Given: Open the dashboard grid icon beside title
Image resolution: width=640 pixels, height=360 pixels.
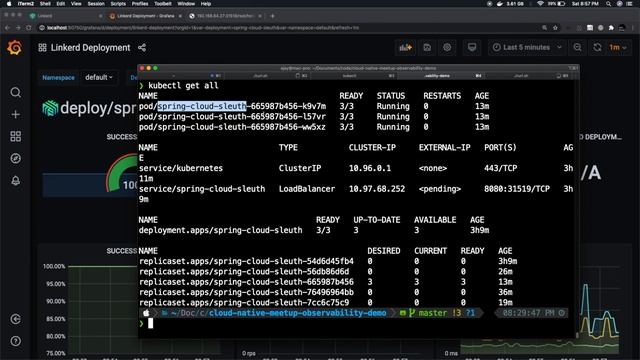Looking at the screenshot, I should click(x=42, y=48).
